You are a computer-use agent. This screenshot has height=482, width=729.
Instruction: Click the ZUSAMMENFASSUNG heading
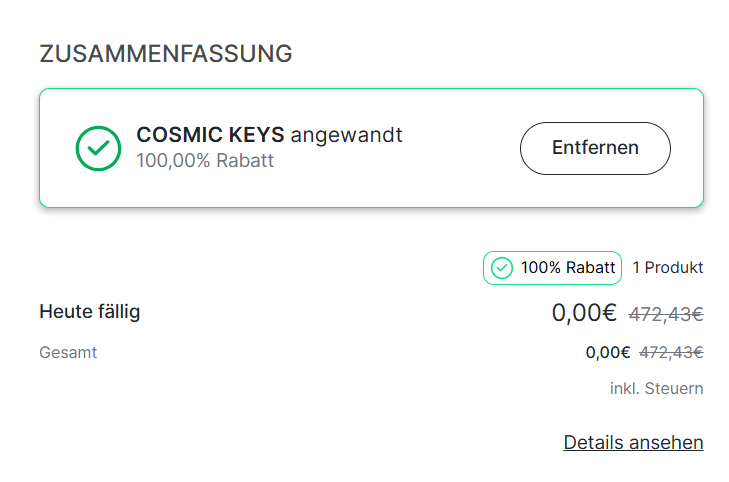point(166,54)
